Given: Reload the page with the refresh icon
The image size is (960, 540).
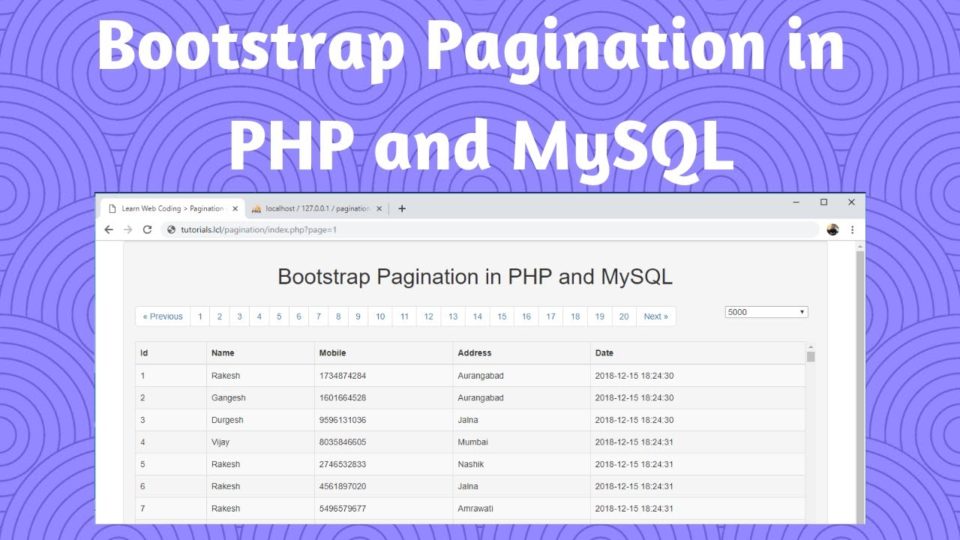Looking at the screenshot, I should tap(147, 230).
